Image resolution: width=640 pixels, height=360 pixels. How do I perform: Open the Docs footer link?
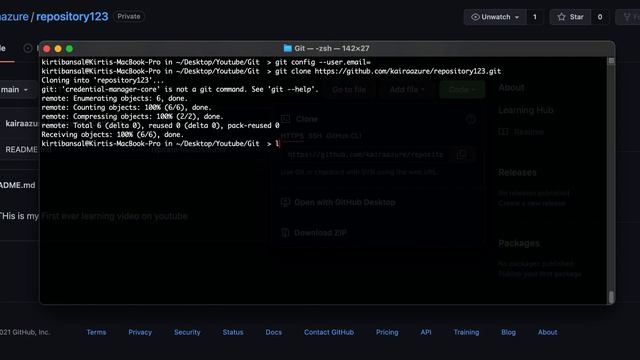(273, 332)
